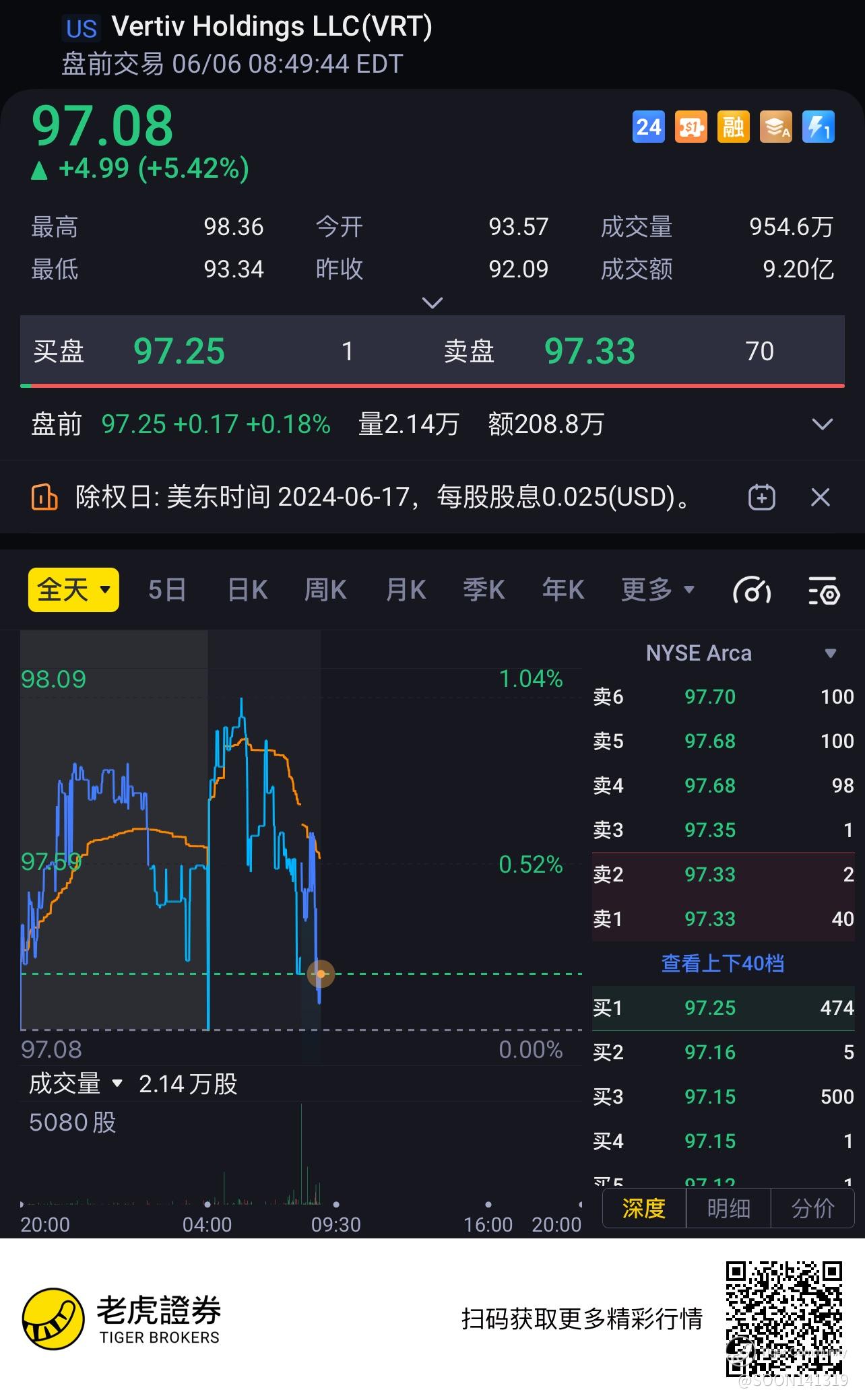Tap the orange current-price marker on chart

click(x=321, y=974)
